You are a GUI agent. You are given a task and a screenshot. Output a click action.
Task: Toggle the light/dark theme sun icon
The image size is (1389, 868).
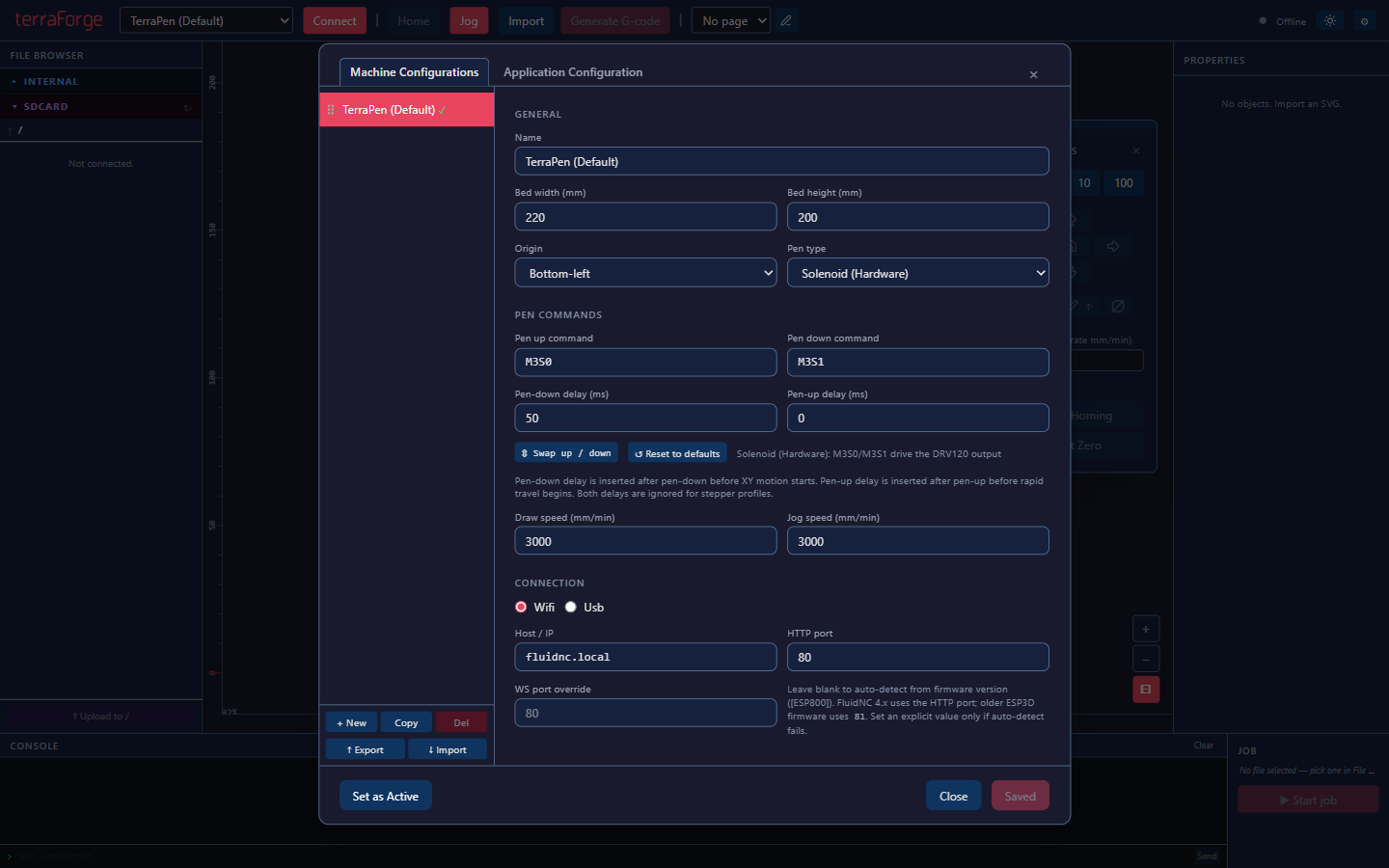(x=1330, y=20)
